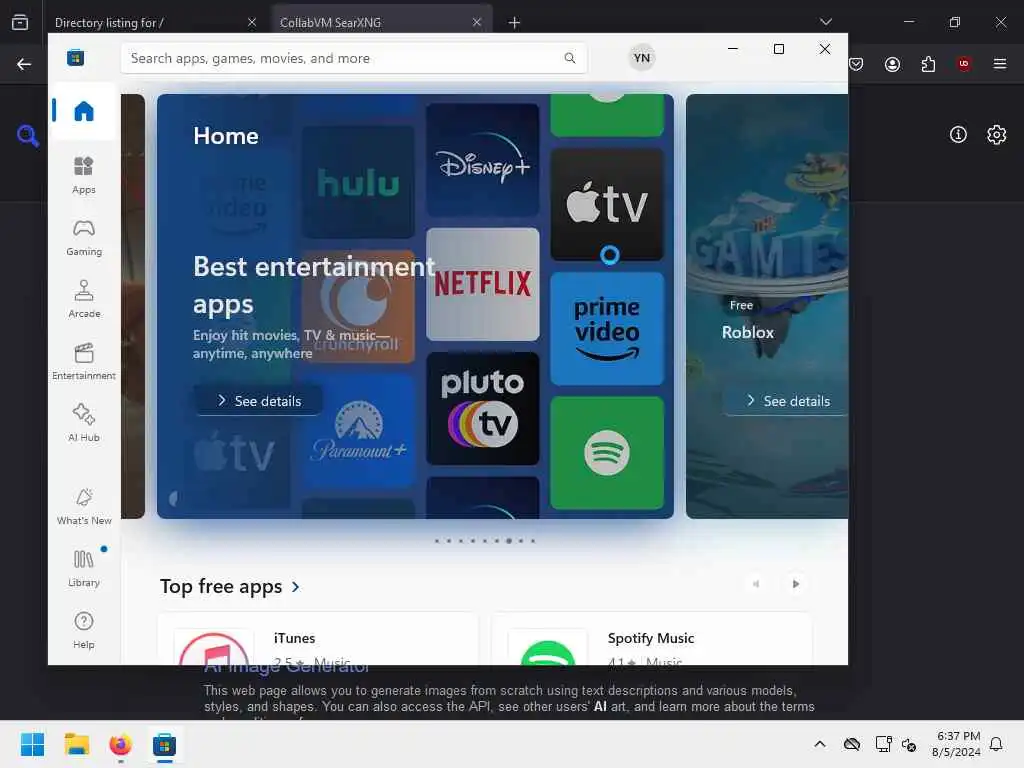Go to the Gaming section
The width and height of the screenshot is (1024, 768).
[84, 237]
